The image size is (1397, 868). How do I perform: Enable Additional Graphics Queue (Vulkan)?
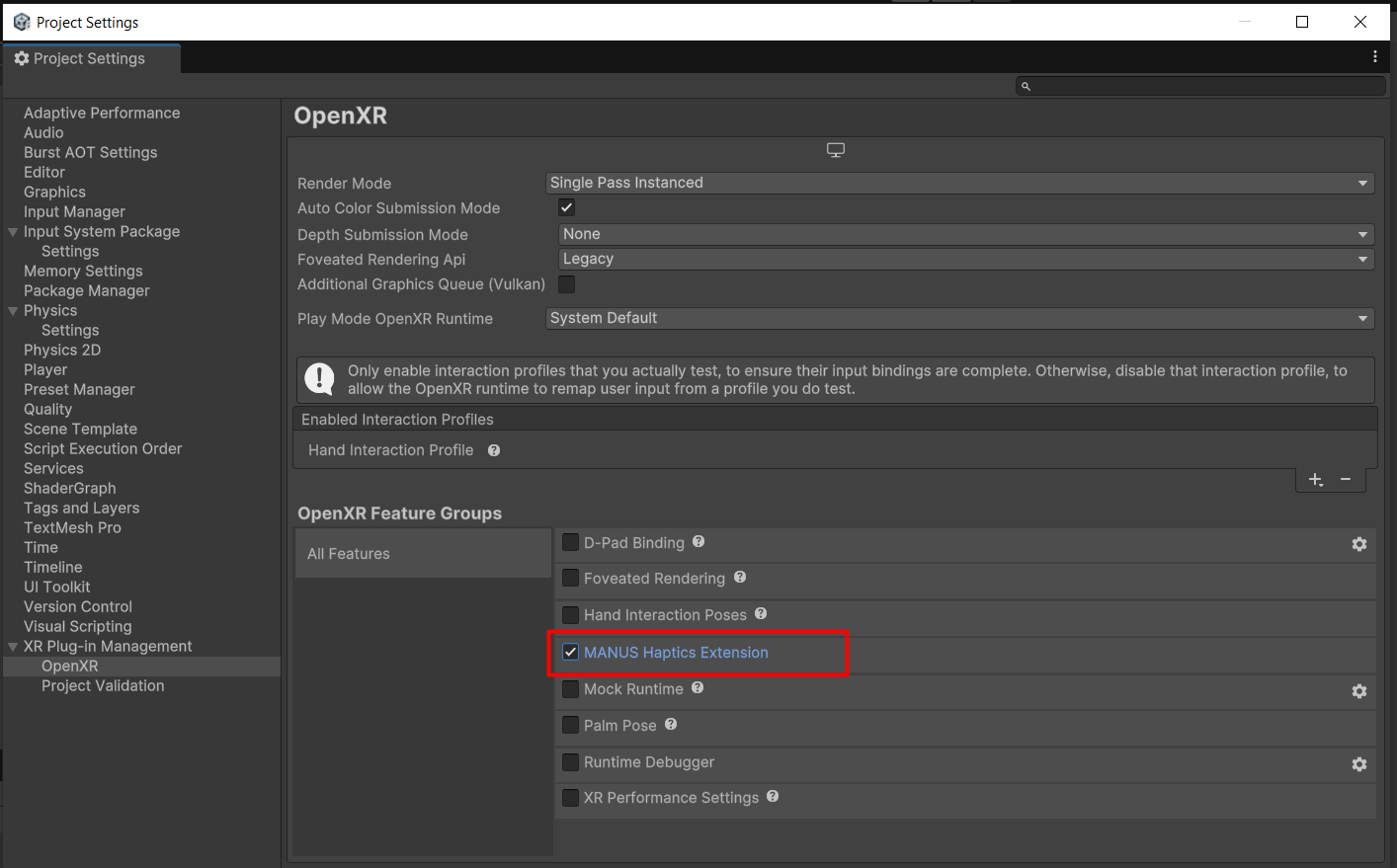567,284
